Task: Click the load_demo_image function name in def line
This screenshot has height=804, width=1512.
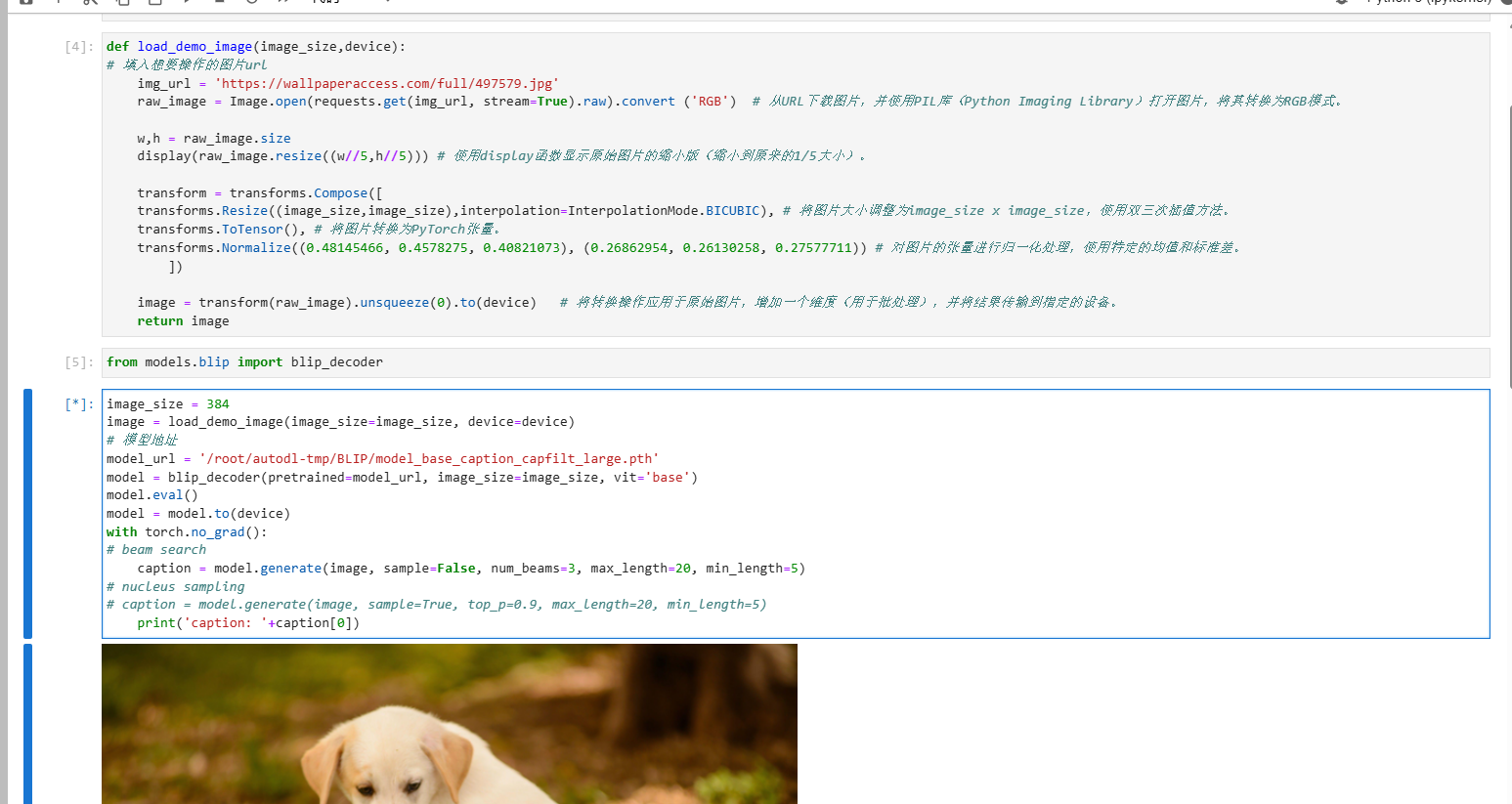Action: point(194,47)
